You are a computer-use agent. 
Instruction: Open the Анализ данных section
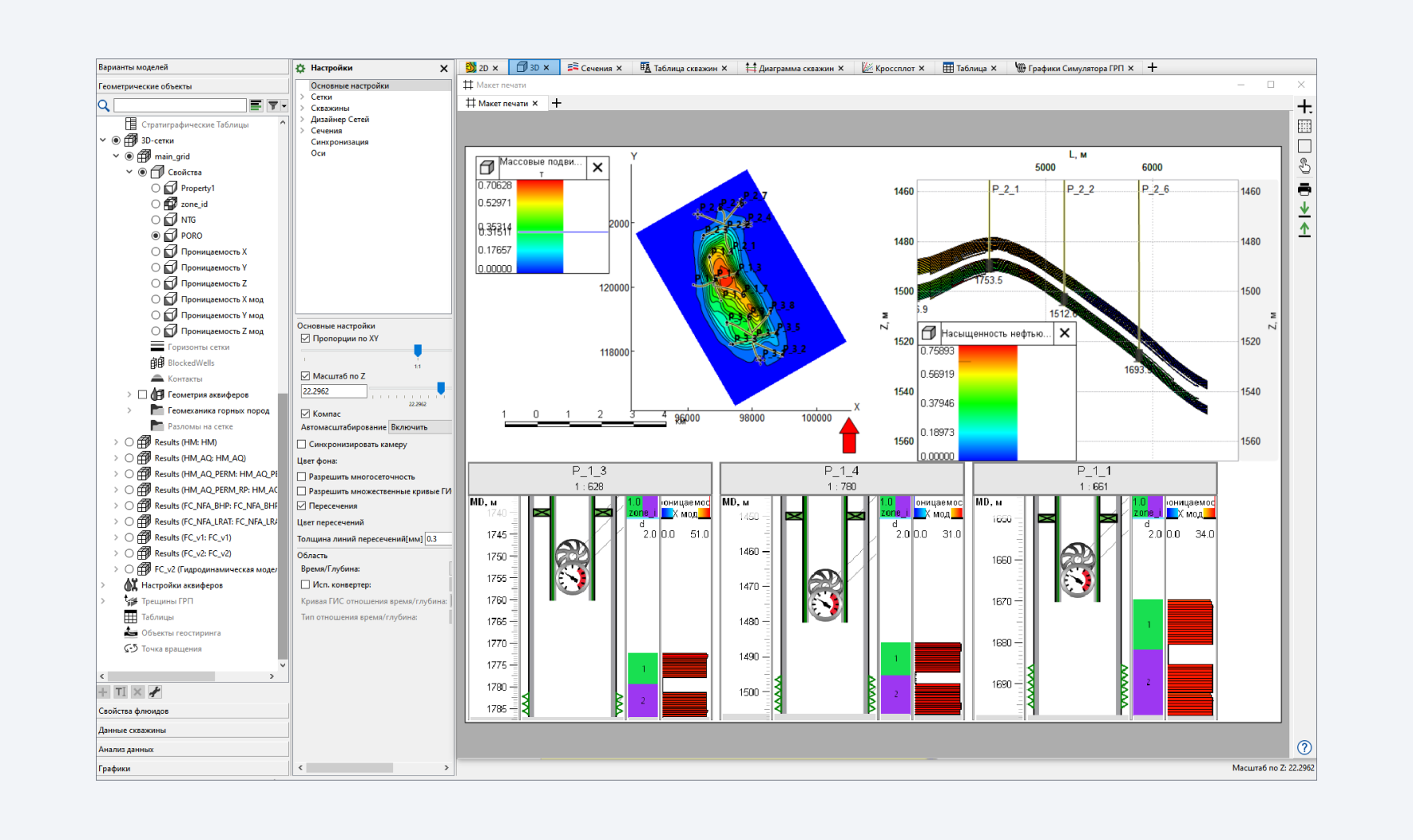pos(192,749)
